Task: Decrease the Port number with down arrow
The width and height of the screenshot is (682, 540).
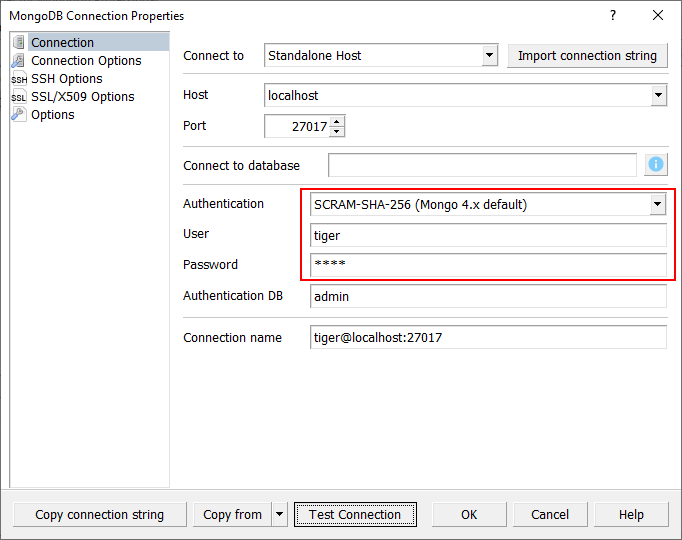Action: [337, 131]
